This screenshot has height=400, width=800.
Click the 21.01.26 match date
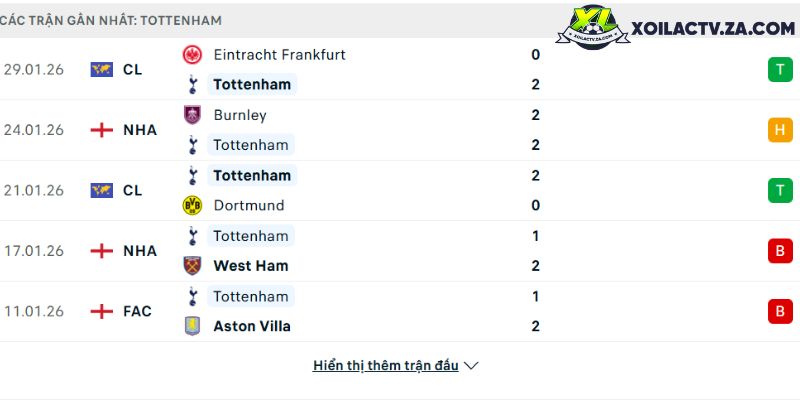point(34,190)
